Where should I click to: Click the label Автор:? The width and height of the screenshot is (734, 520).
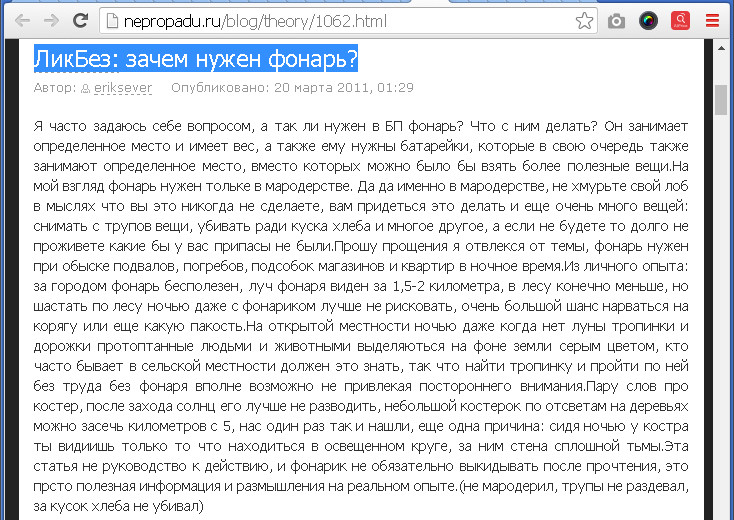point(55,88)
